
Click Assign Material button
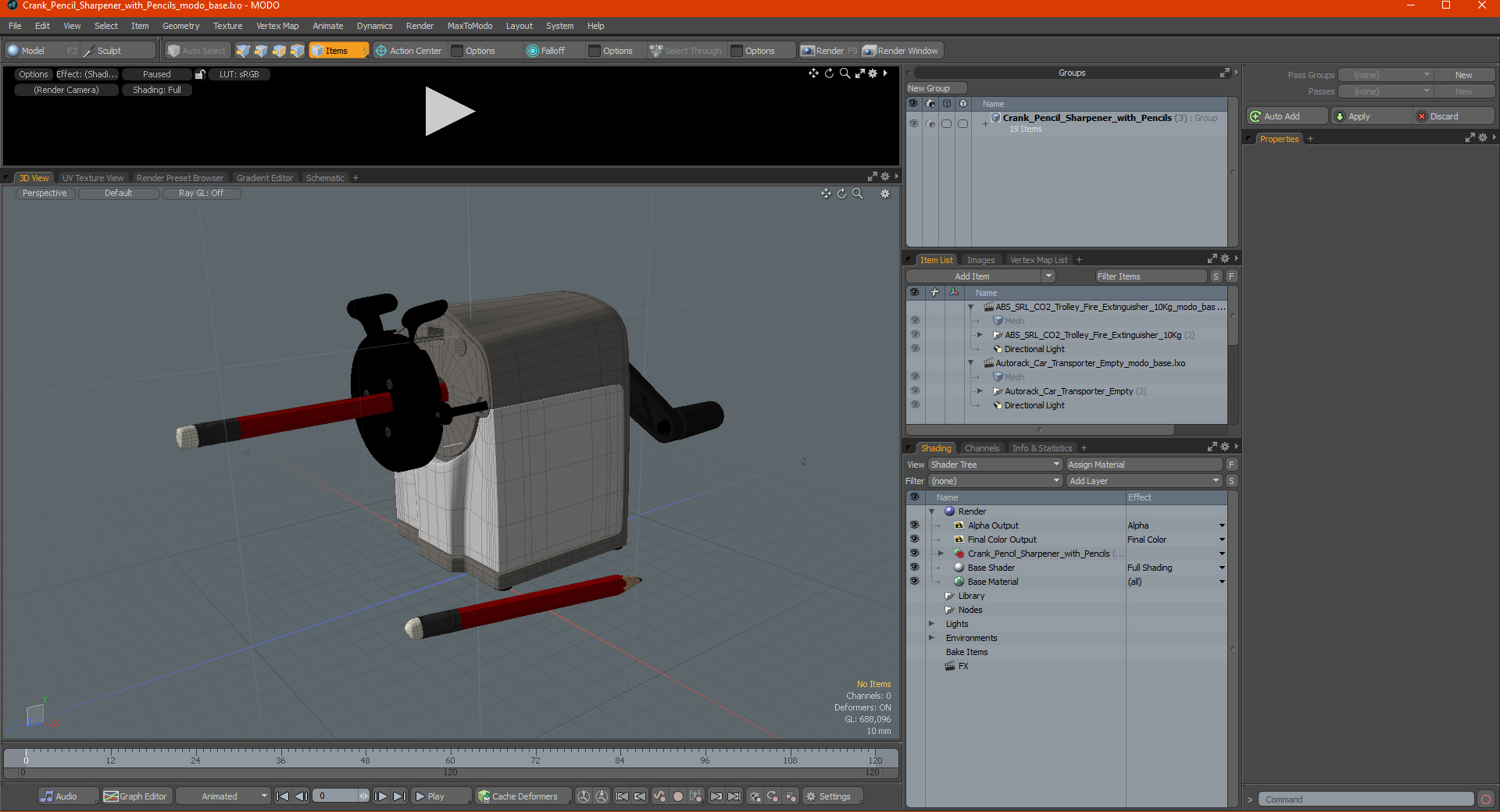coord(1144,465)
